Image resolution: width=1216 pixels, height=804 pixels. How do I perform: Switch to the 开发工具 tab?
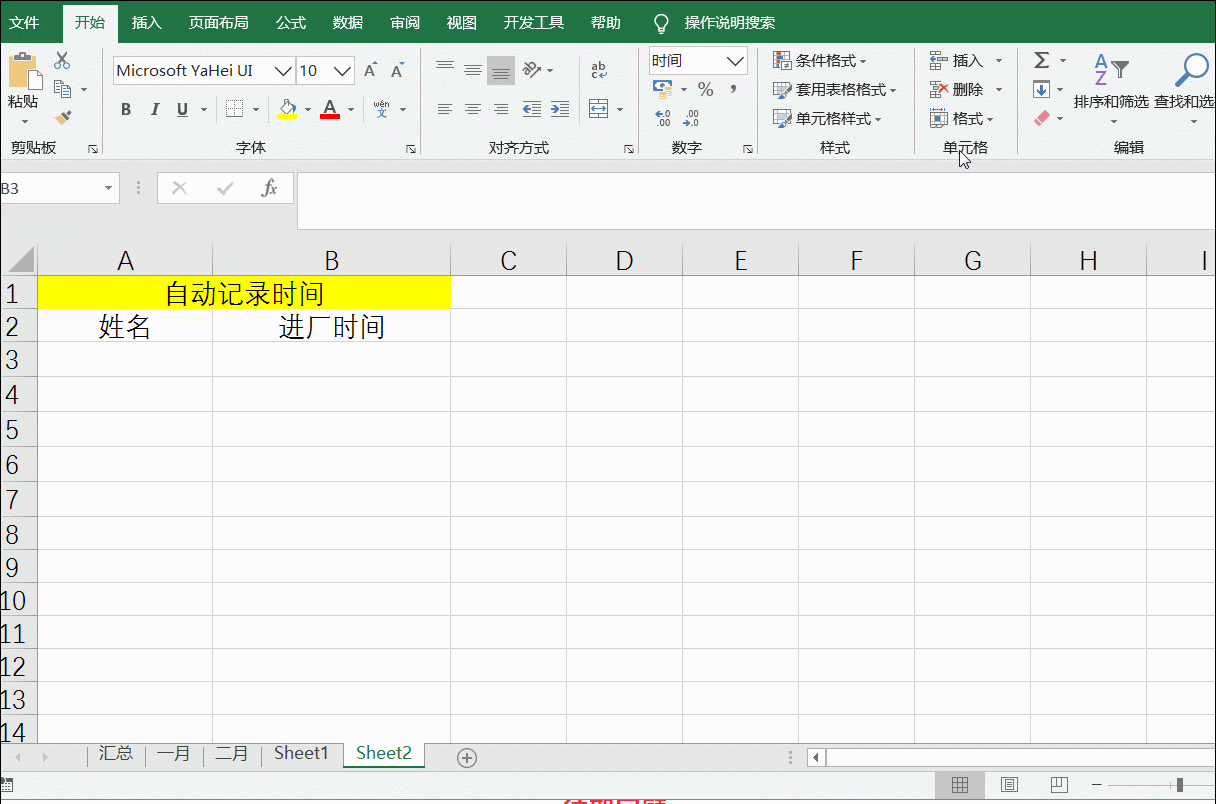click(534, 22)
